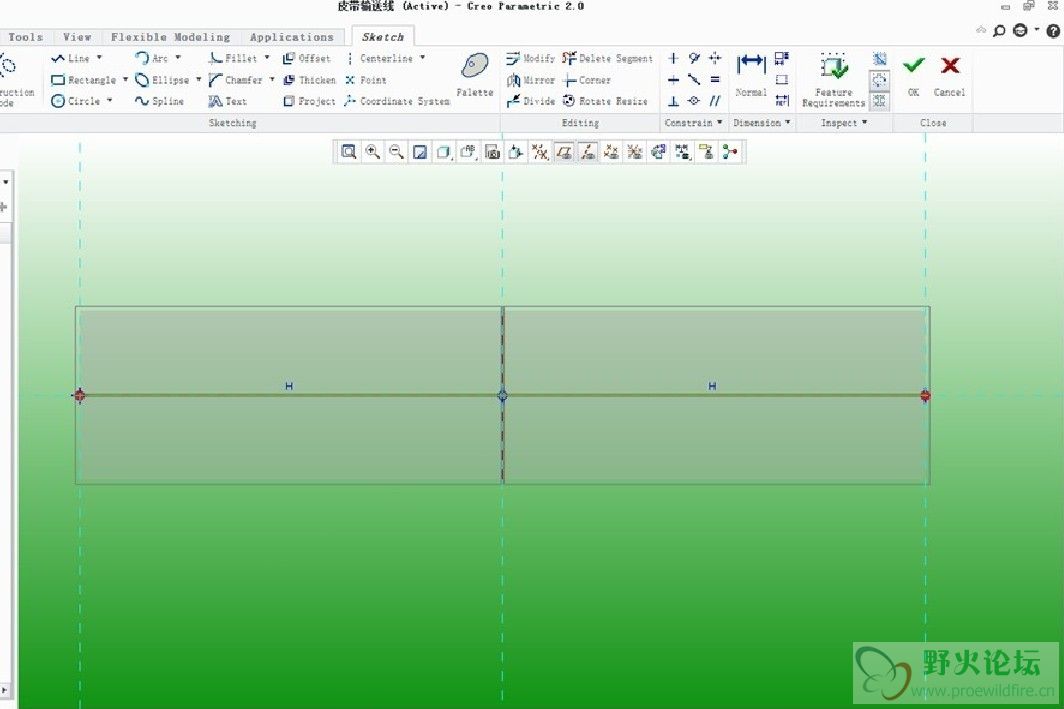Screen dimensions: 1064x709
Task: Toggle Shade Closed Loops
Action: pyautogui.click(x=879, y=101)
